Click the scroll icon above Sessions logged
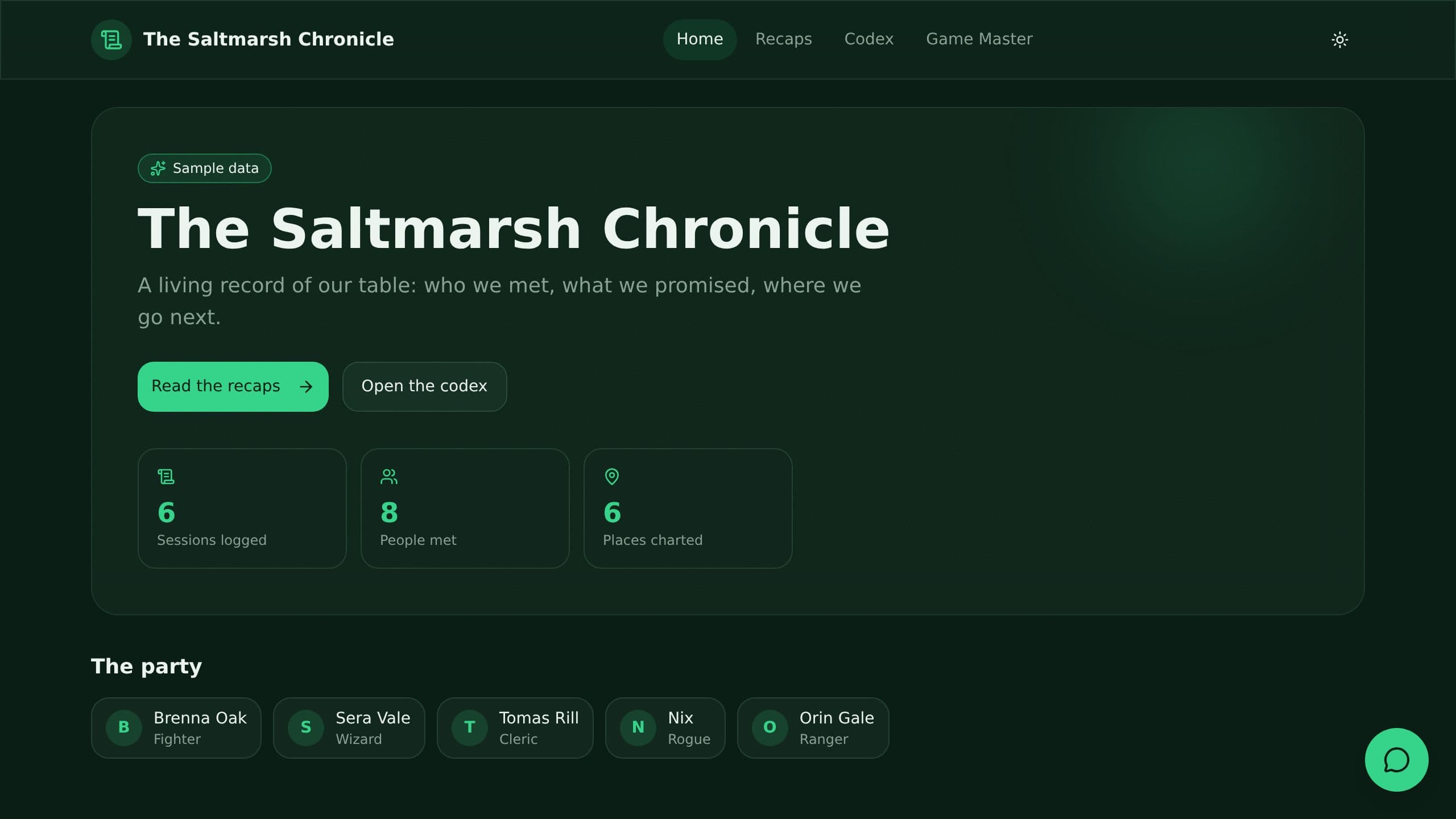This screenshot has width=1456, height=819. (x=166, y=477)
